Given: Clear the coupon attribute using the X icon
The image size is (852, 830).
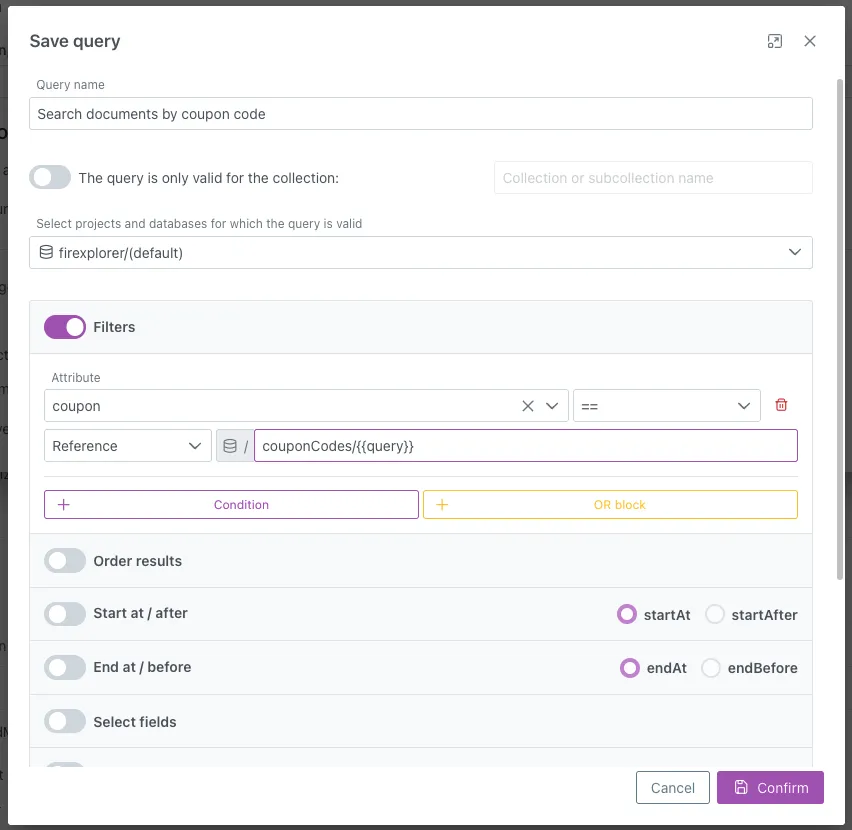Looking at the screenshot, I should (527, 405).
